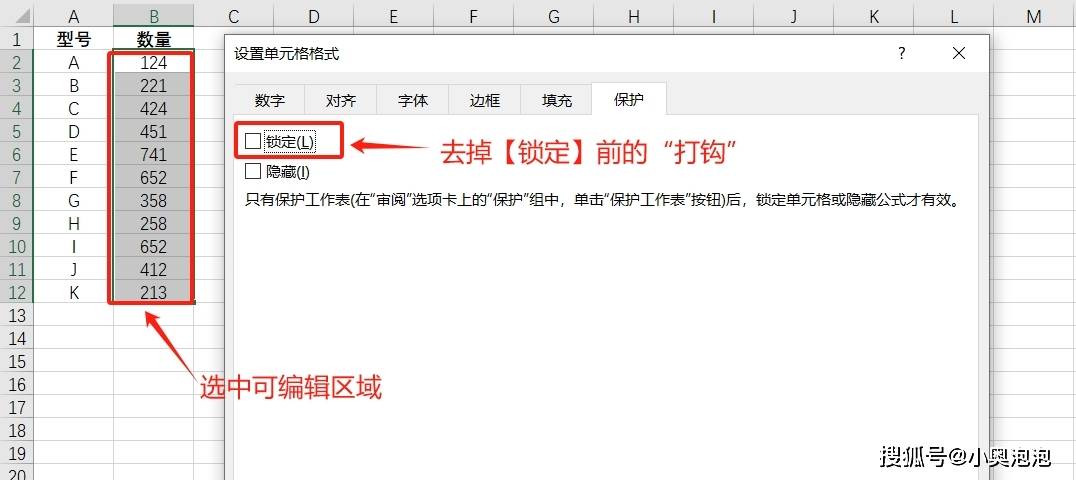
Task: Click the 型号 header cell
Action: (73, 40)
